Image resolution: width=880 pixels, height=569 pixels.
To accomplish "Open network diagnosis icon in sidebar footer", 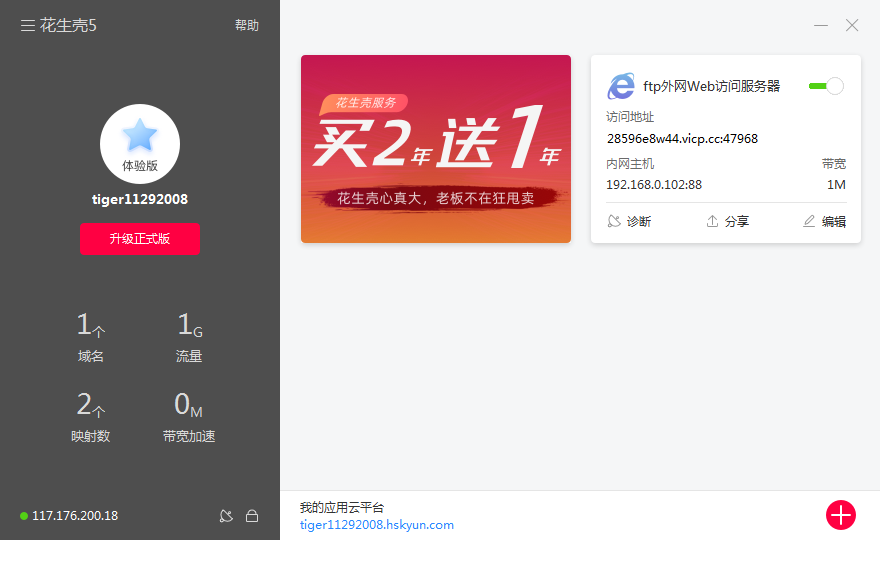I will point(226,516).
